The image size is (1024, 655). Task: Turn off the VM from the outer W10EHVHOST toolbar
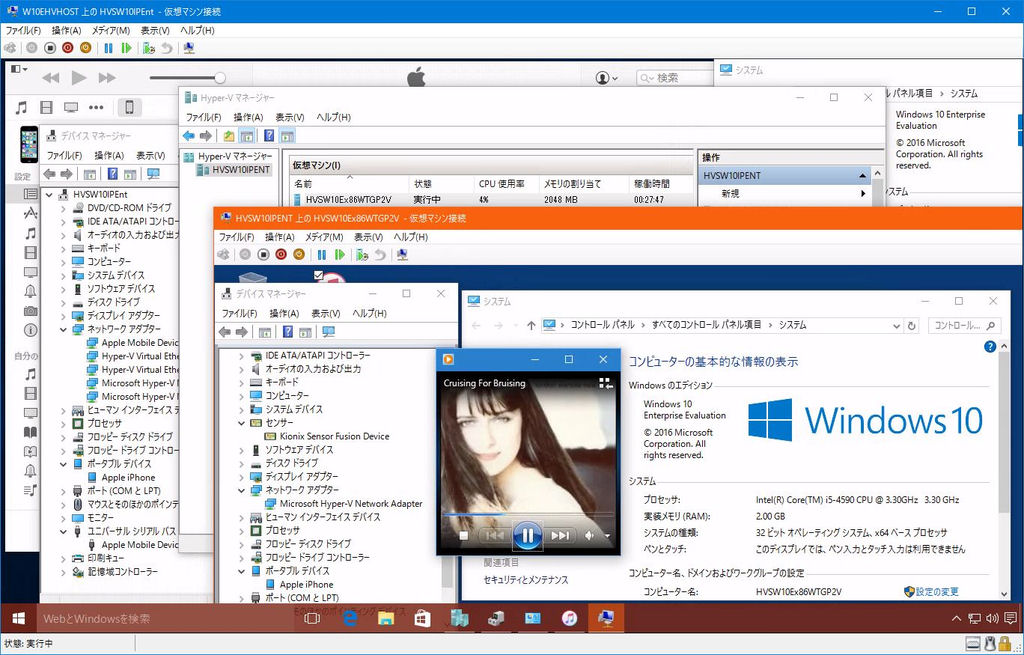coord(50,48)
